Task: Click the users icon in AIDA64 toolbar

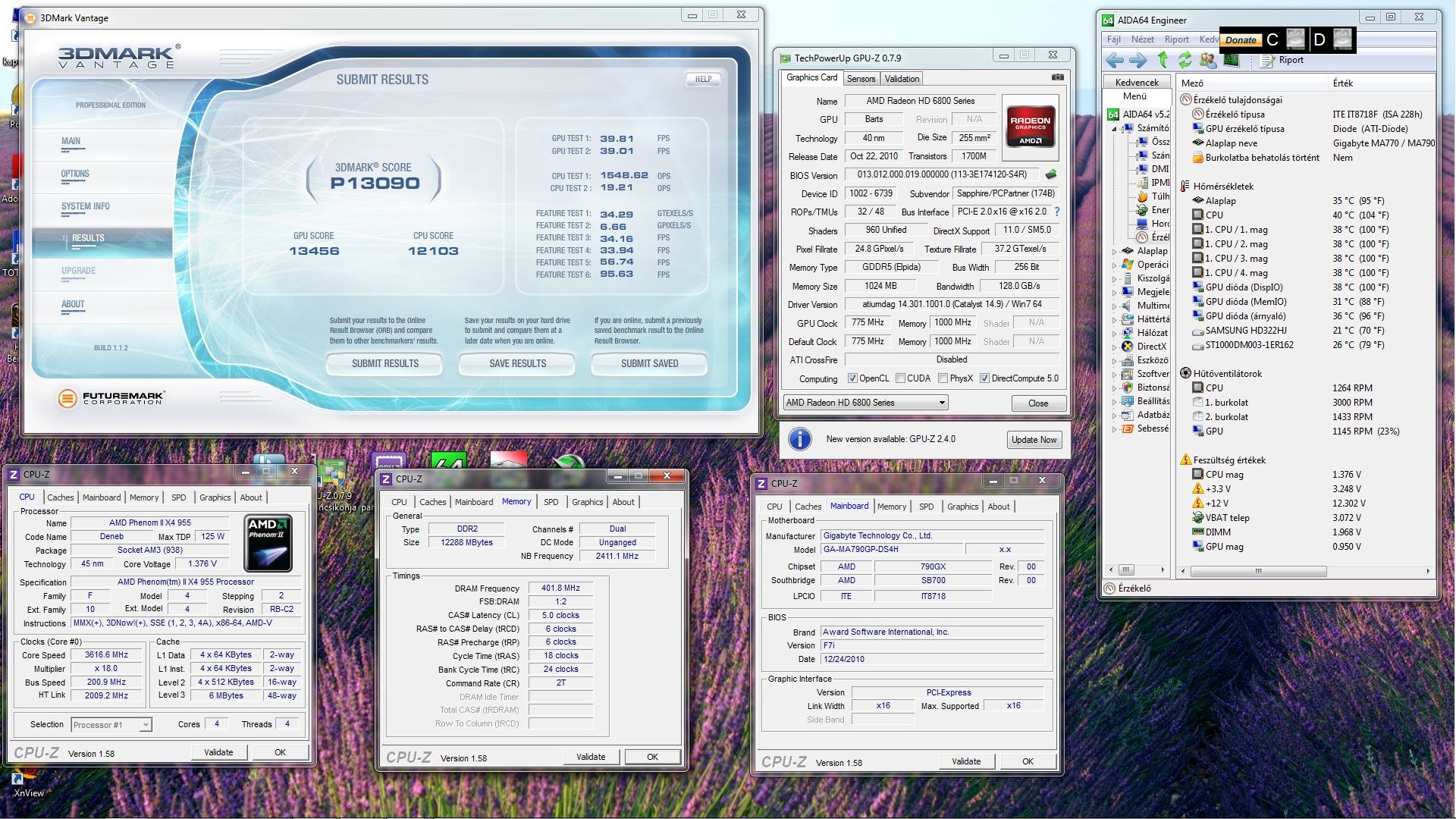Action: pyautogui.click(x=1207, y=60)
